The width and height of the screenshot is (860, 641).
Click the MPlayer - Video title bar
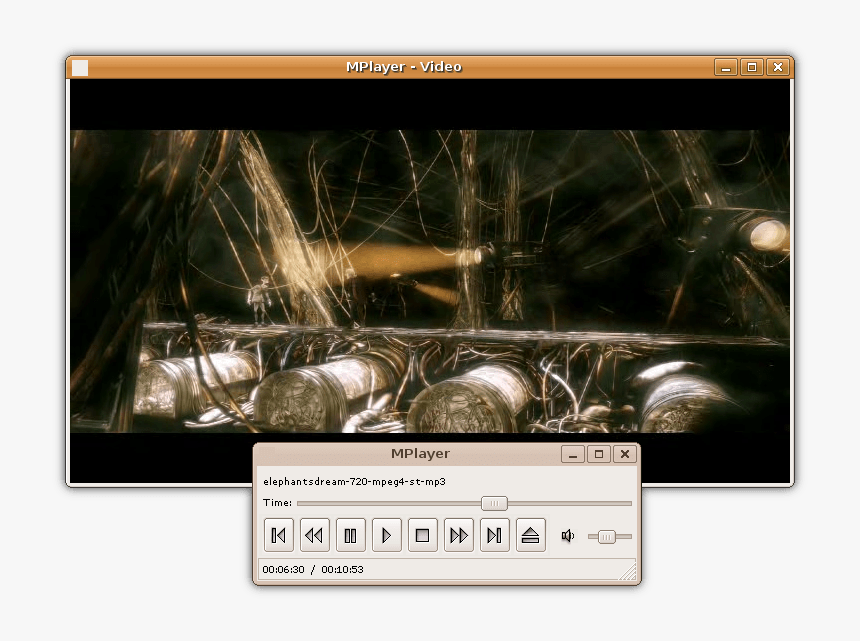tap(404, 67)
